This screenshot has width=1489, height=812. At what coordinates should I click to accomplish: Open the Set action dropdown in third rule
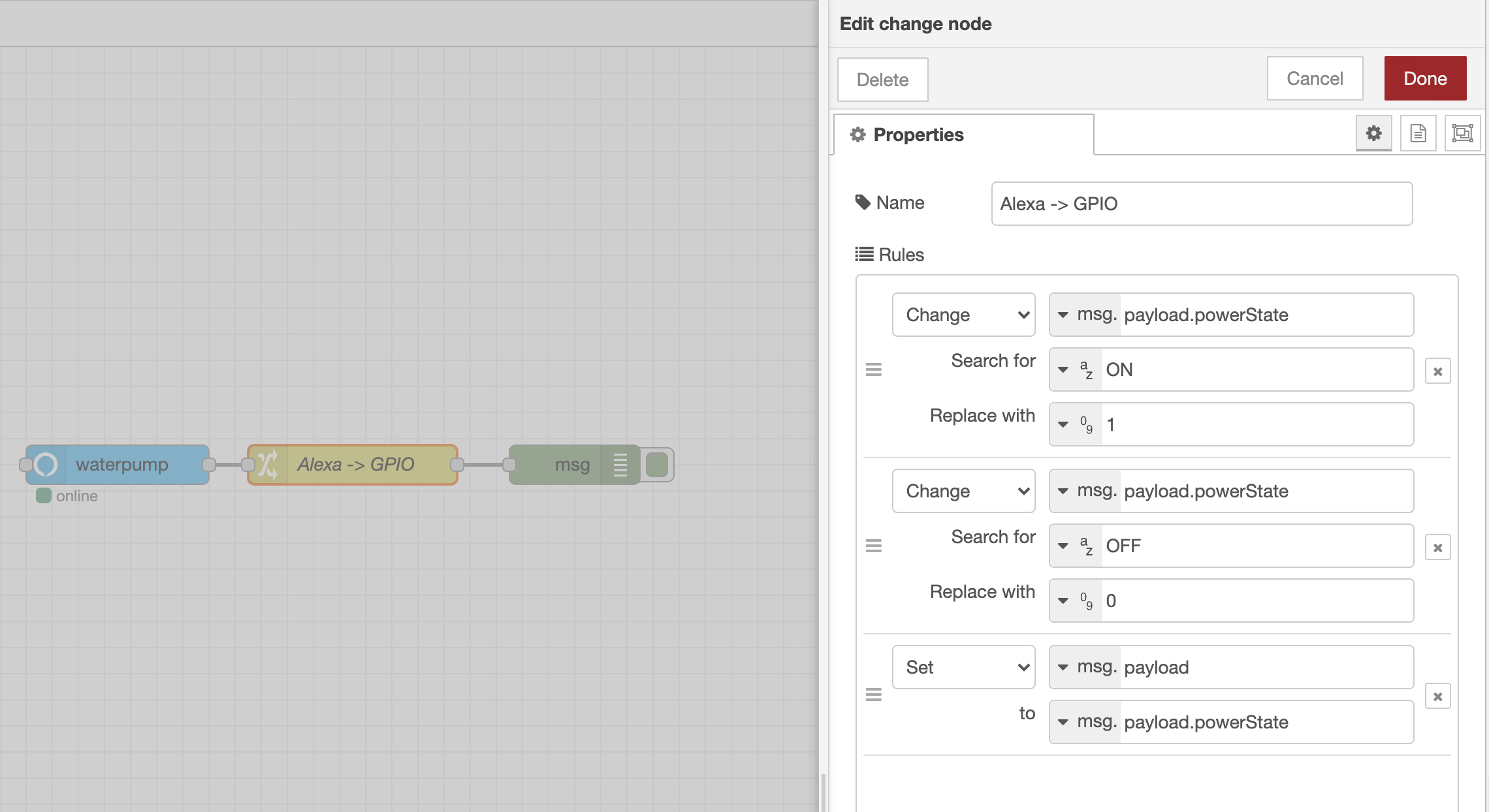(x=963, y=667)
